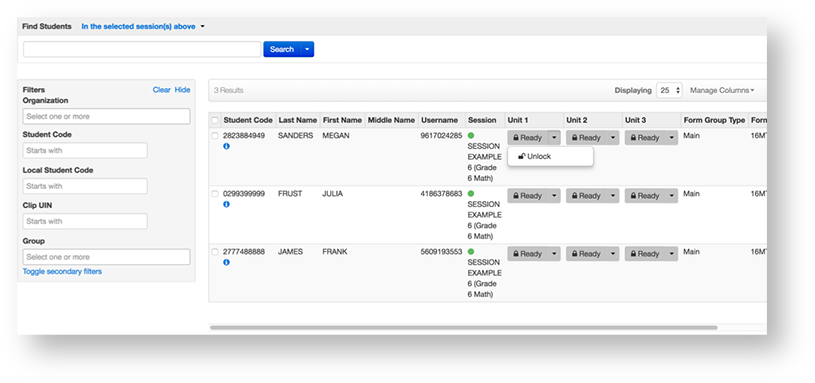Viewport: 815px width, 383px height.
Task: Click the Form Group Type column header
Action: (714, 120)
